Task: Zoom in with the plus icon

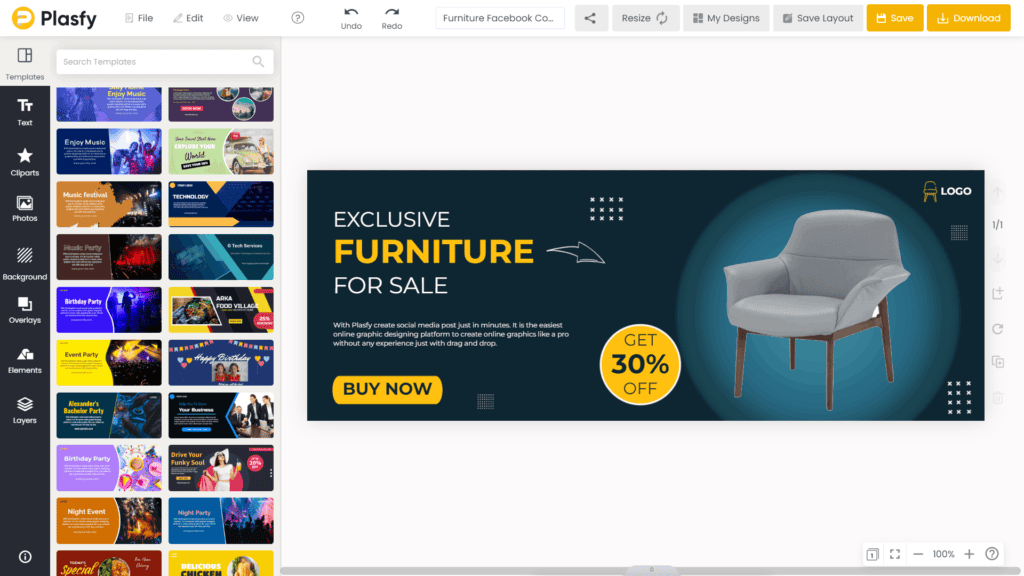Action: (x=969, y=554)
